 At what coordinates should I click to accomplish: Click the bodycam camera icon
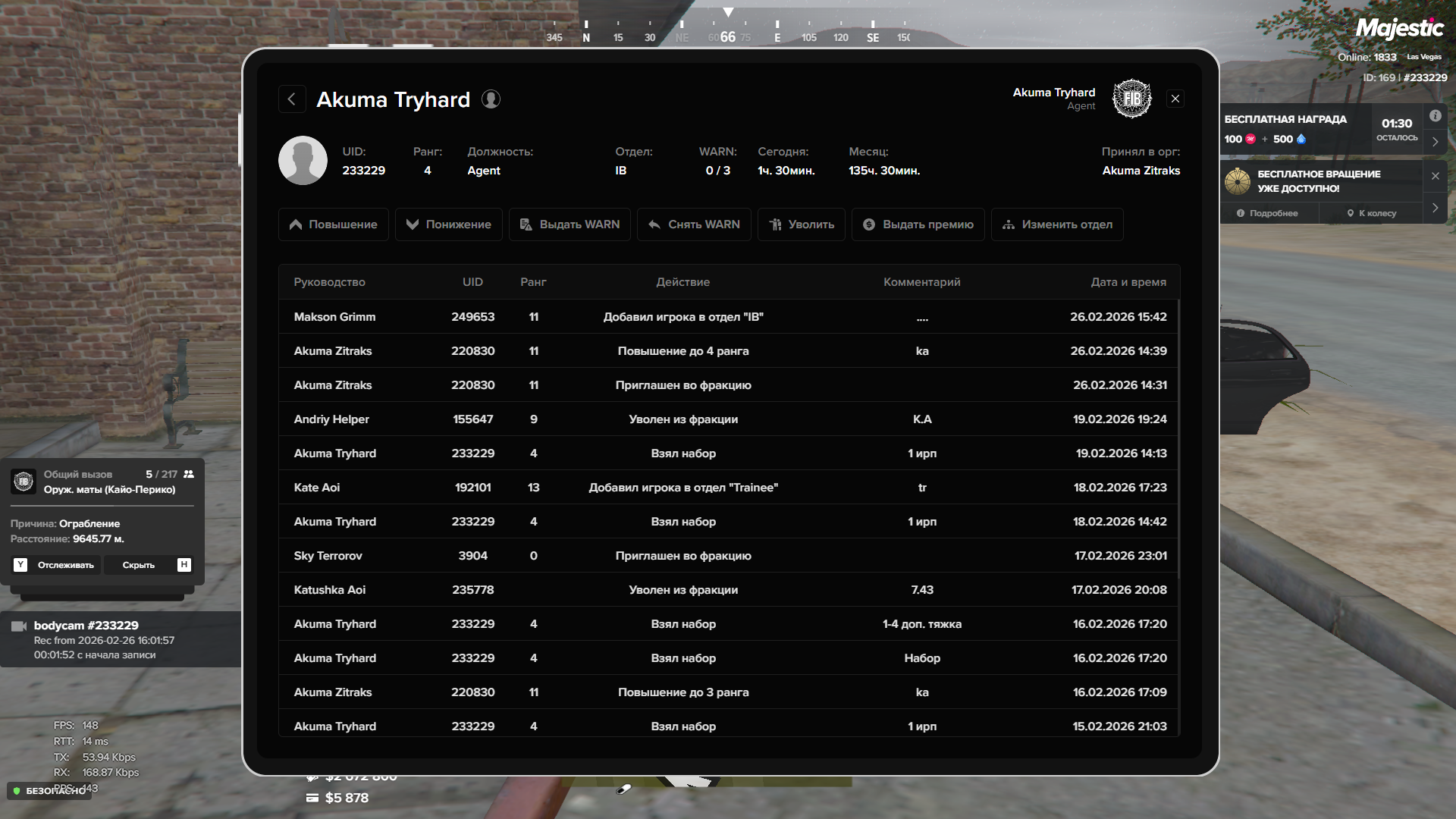(19, 626)
